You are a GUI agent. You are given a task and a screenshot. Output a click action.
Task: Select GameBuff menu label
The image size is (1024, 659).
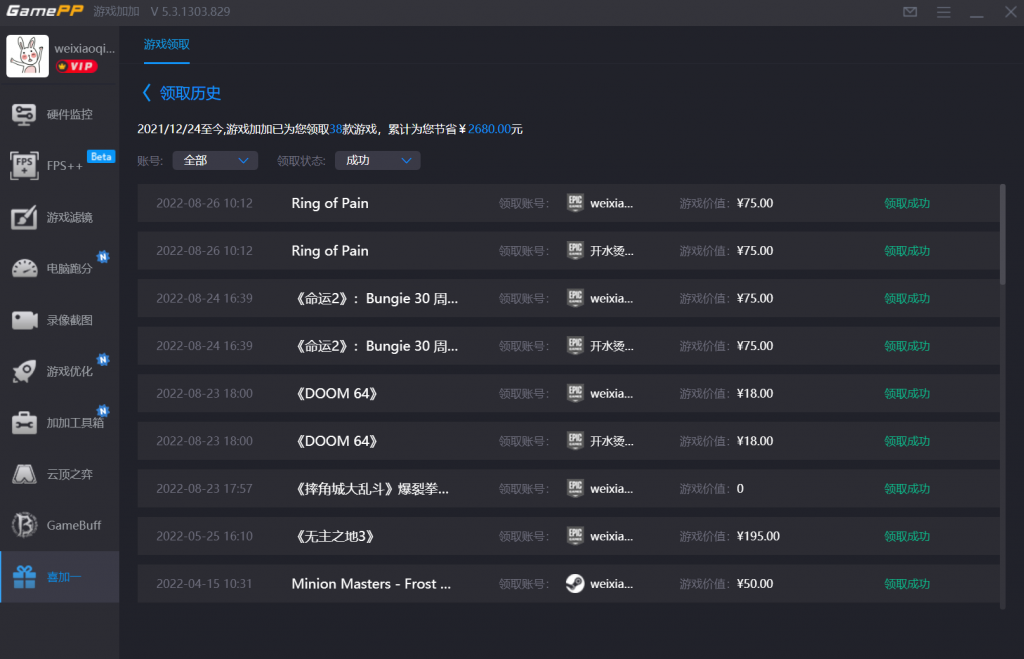click(x=74, y=525)
